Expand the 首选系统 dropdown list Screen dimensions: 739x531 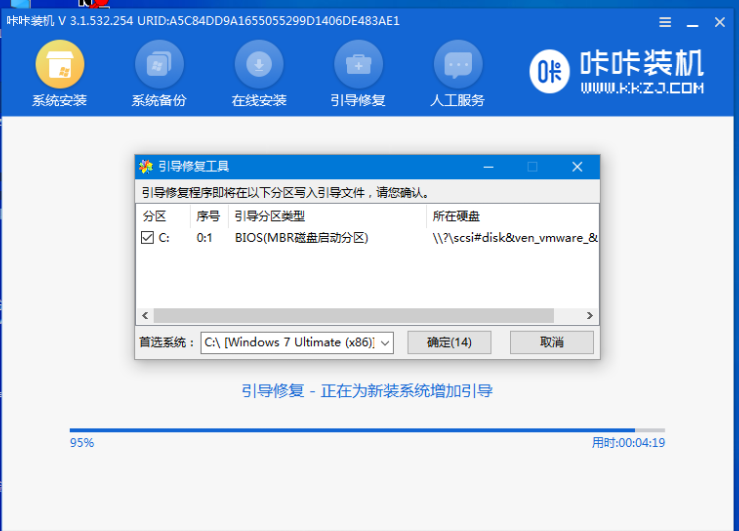click(385, 342)
